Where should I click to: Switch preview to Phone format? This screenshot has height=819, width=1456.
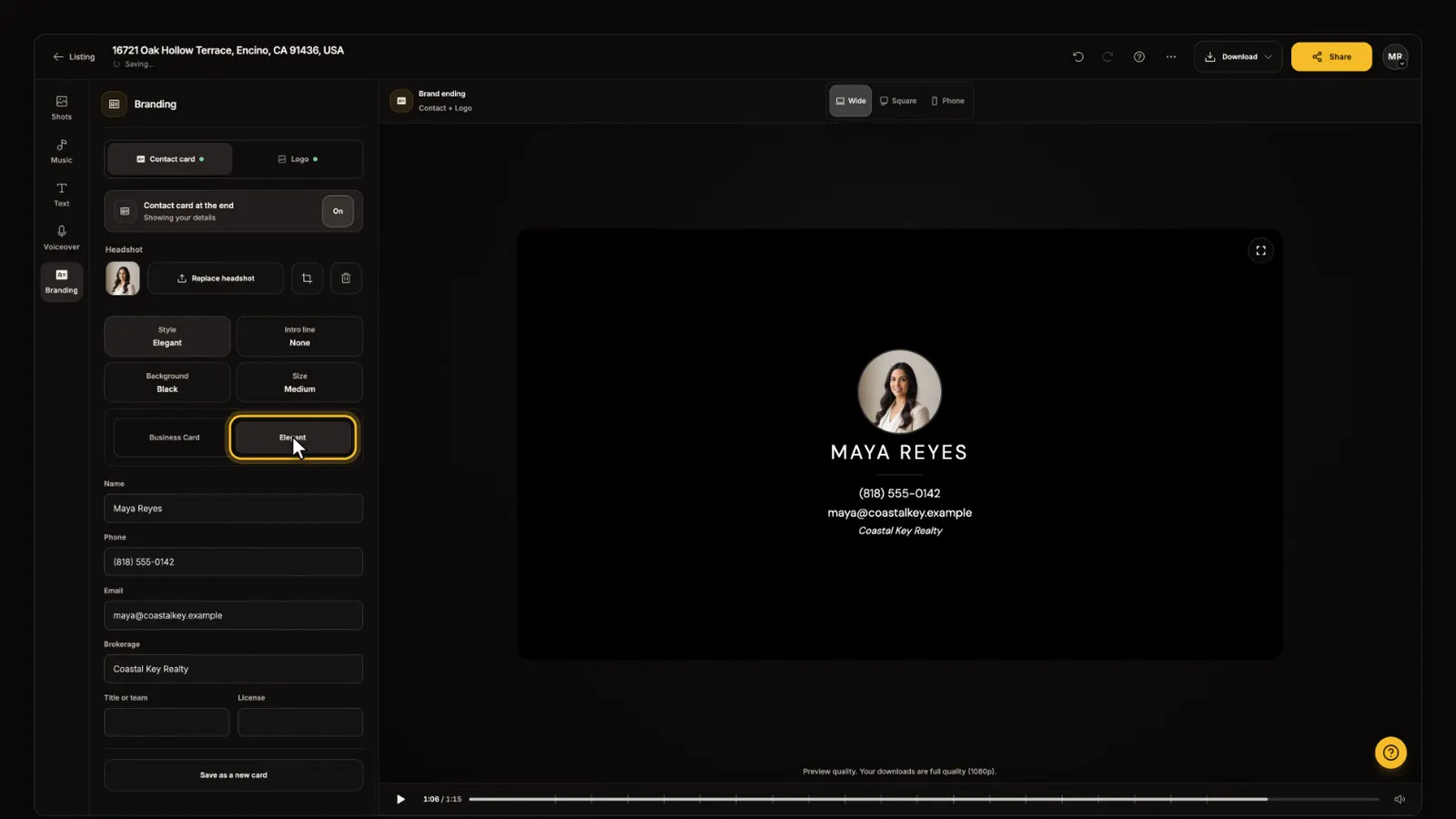tap(947, 101)
